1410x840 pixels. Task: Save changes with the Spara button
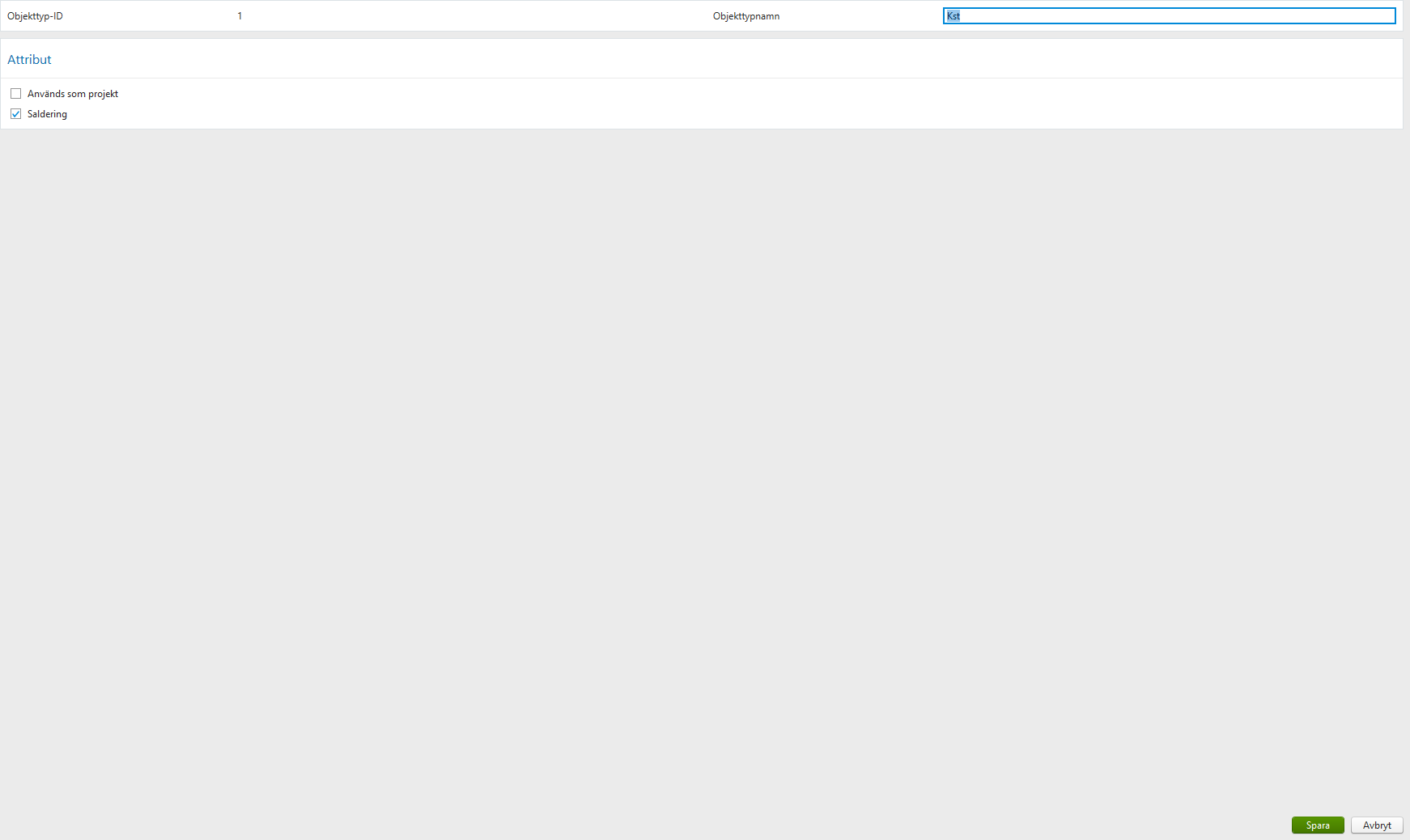point(1317,825)
